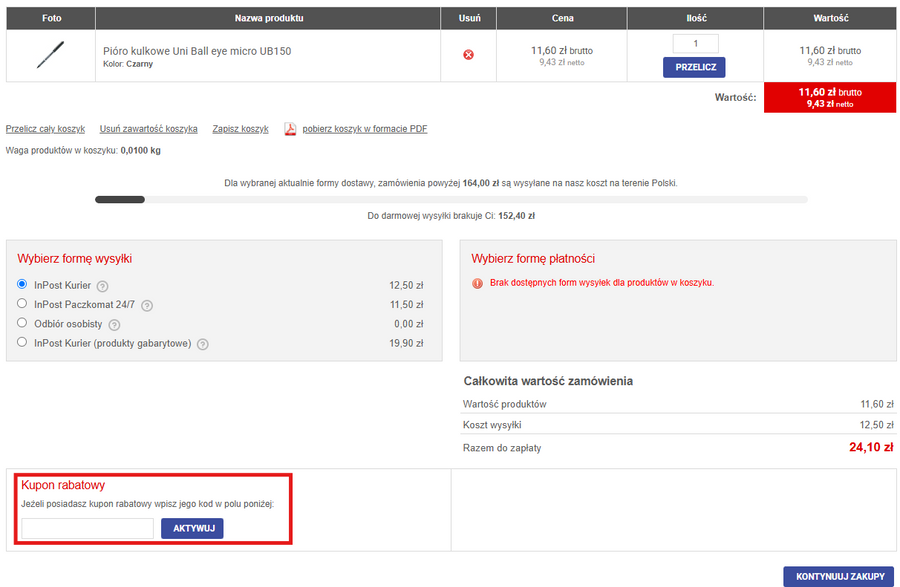Click KONTYNUUJ ZAKUPY button
This screenshot has height=587, width=900.
[x=839, y=576]
